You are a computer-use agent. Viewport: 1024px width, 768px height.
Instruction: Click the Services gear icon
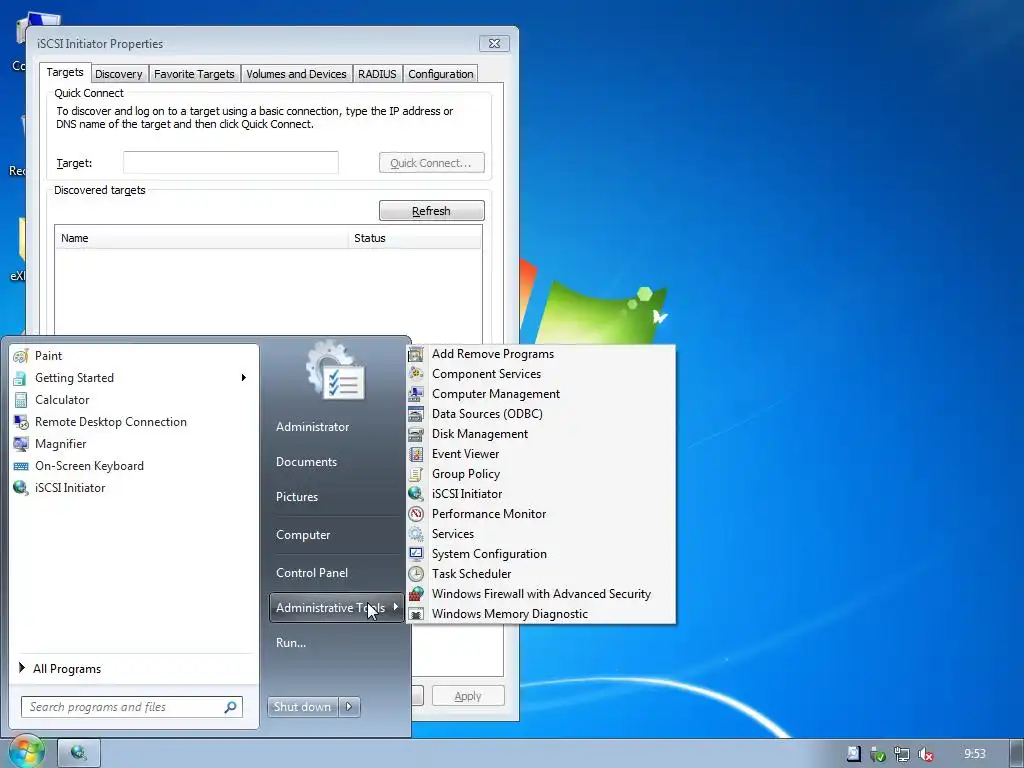[416, 534]
